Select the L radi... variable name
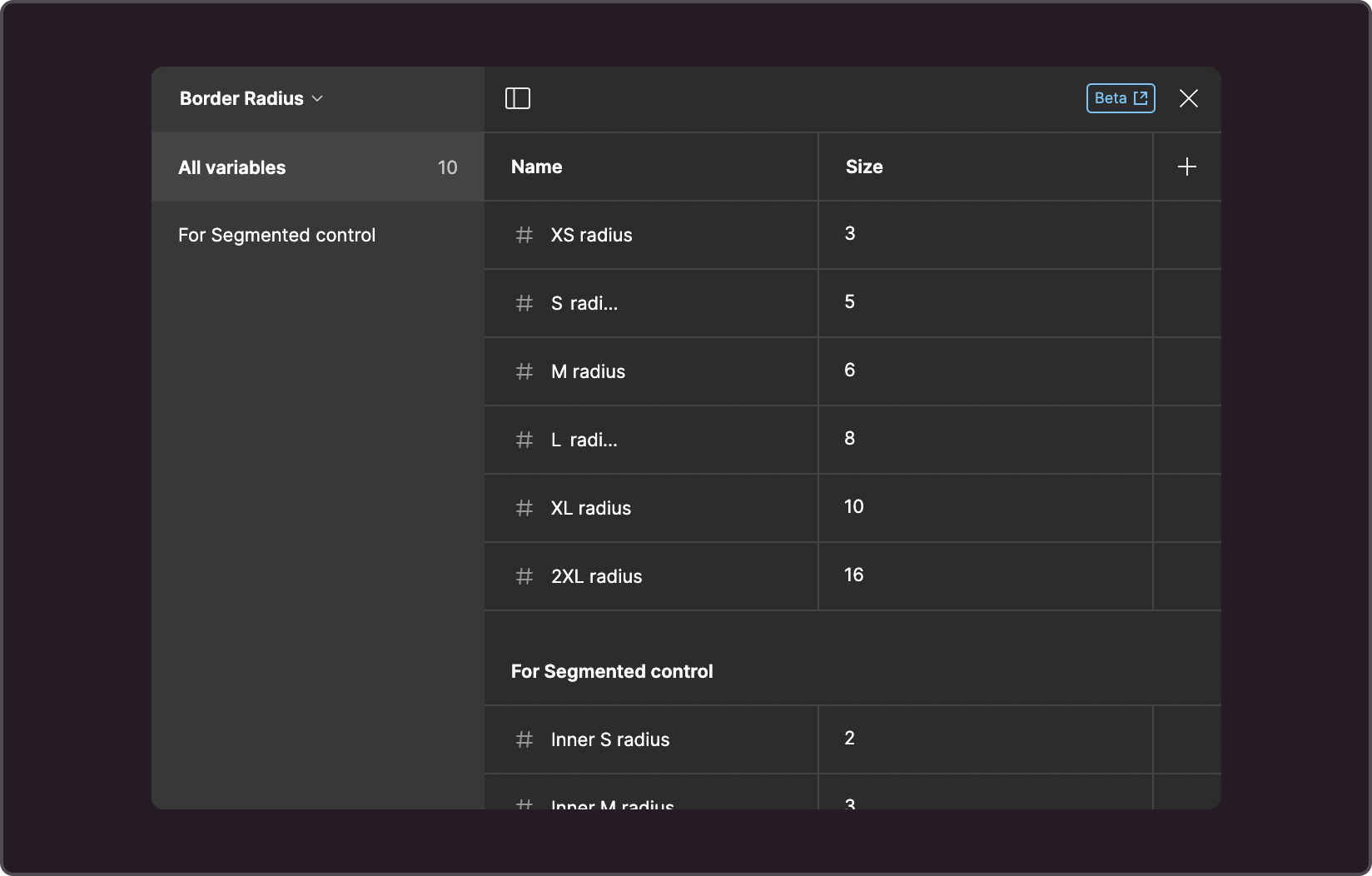This screenshot has width=1372, height=876. [x=584, y=440]
